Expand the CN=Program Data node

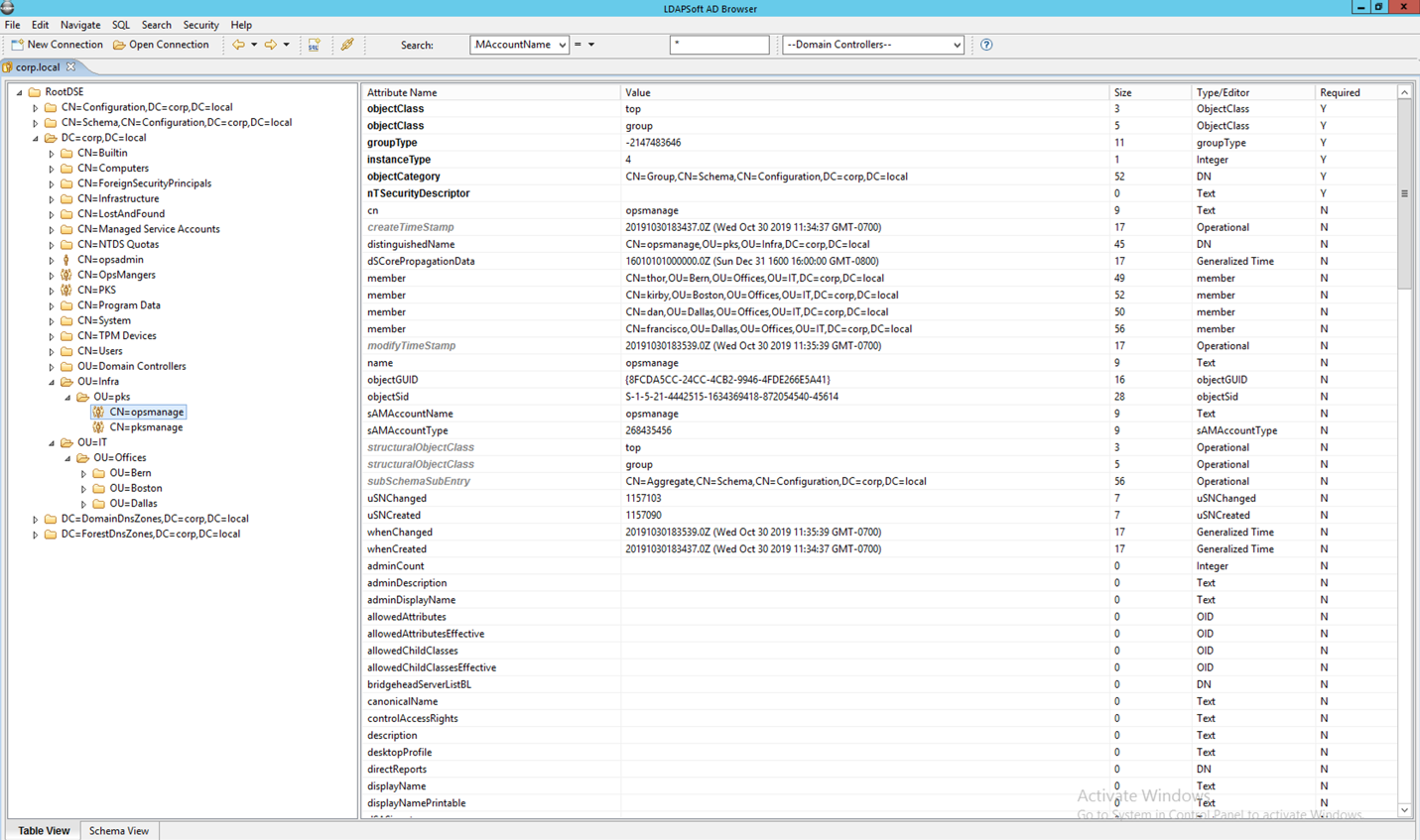[52, 306]
